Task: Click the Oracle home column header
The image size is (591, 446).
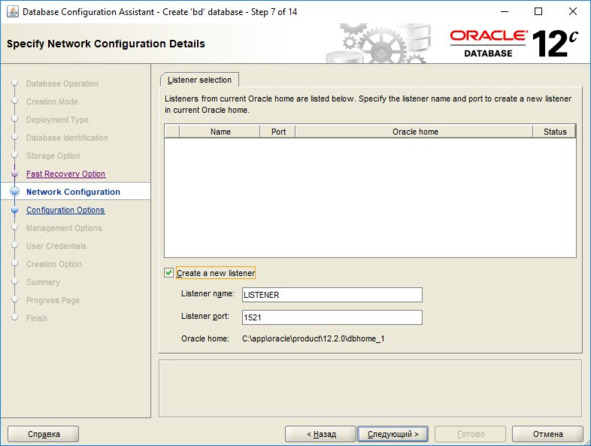Action: click(415, 132)
